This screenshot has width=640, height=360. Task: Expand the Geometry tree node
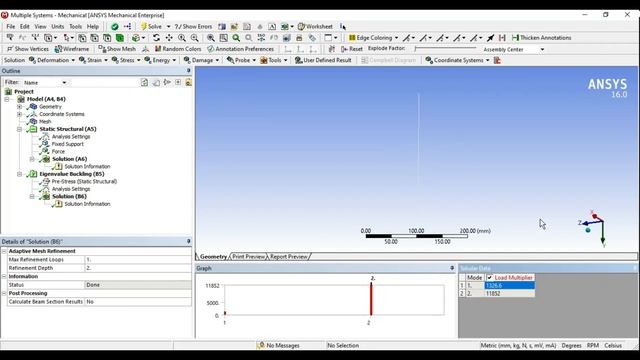(x=19, y=107)
